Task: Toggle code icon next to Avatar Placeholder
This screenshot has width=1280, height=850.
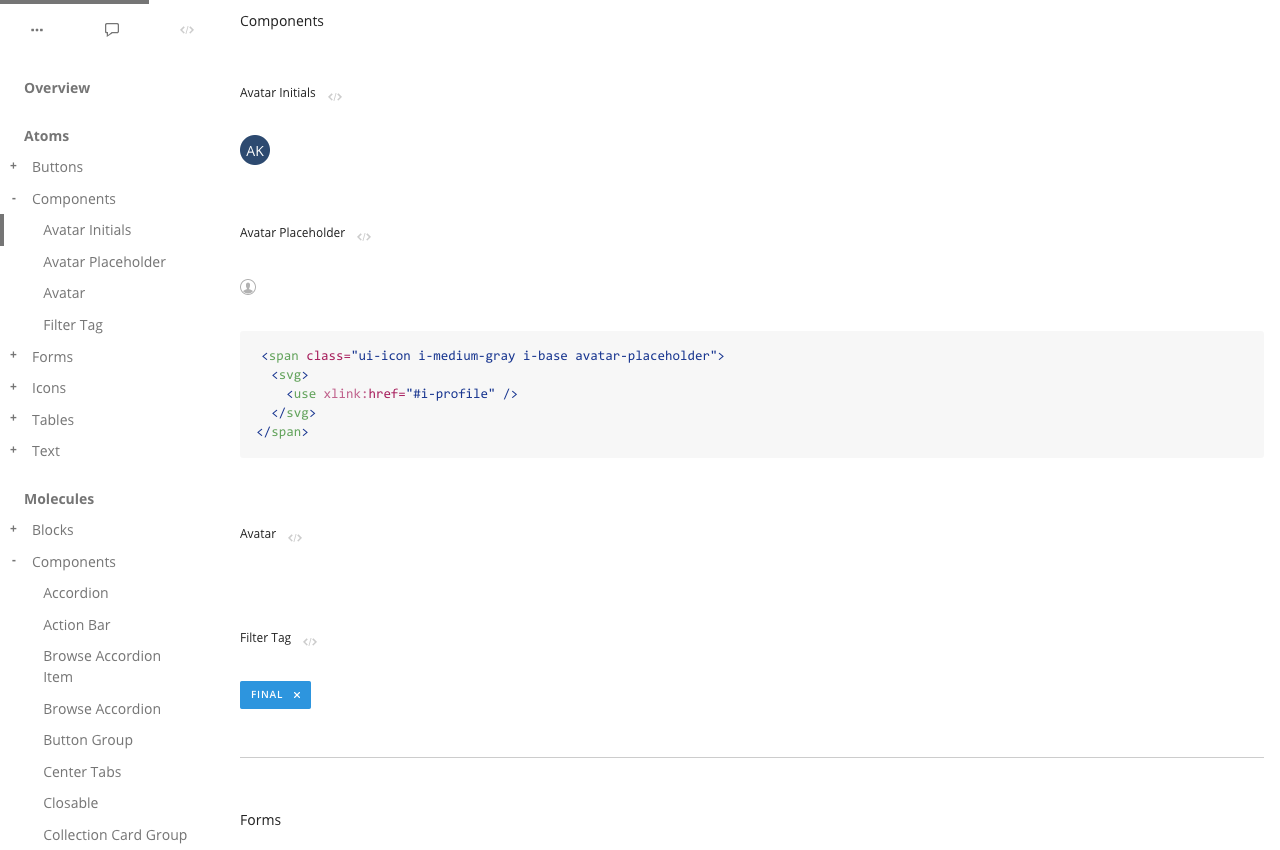Action: pyautogui.click(x=364, y=237)
